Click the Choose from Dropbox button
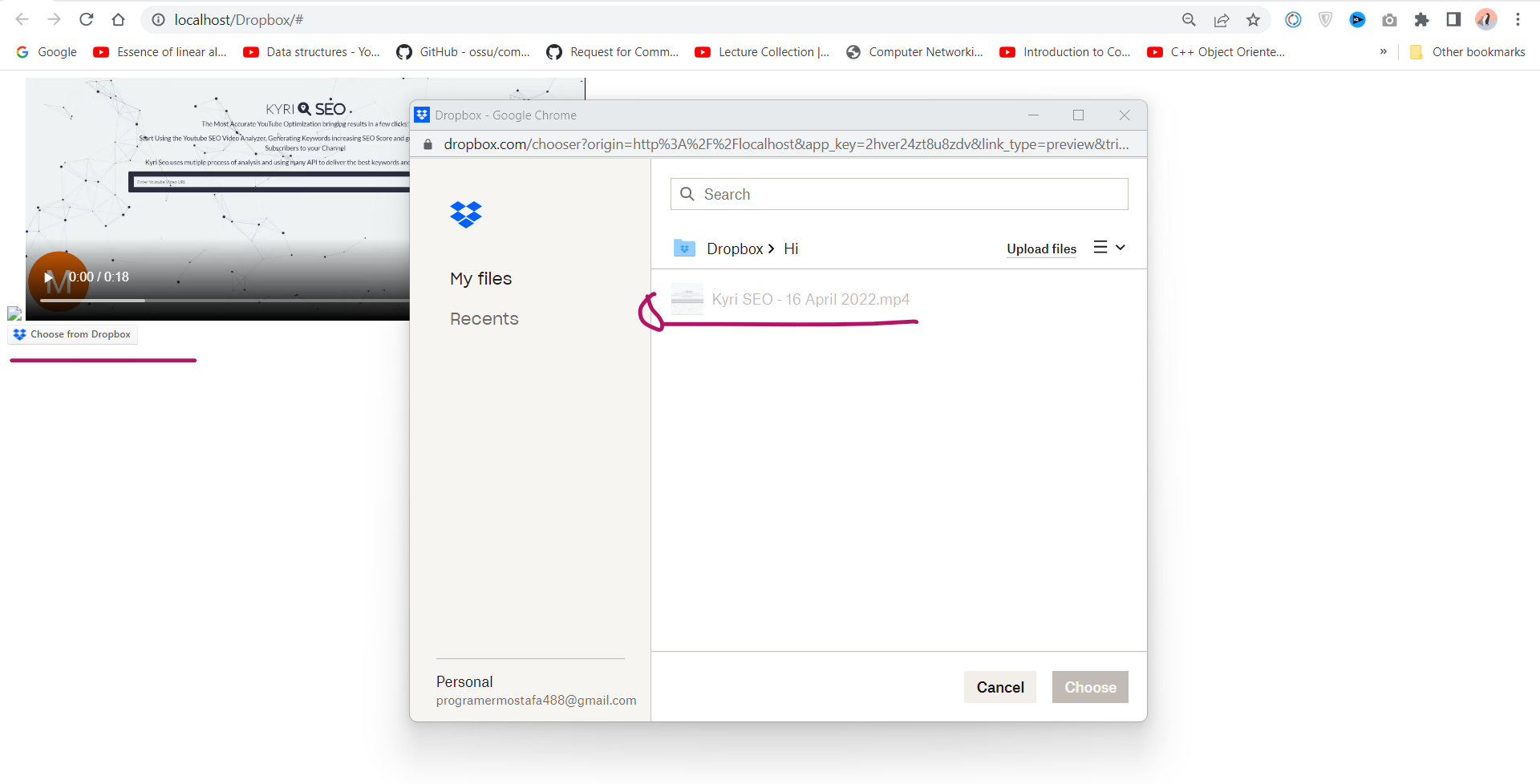The width and height of the screenshot is (1540, 784). click(x=73, y=334)
